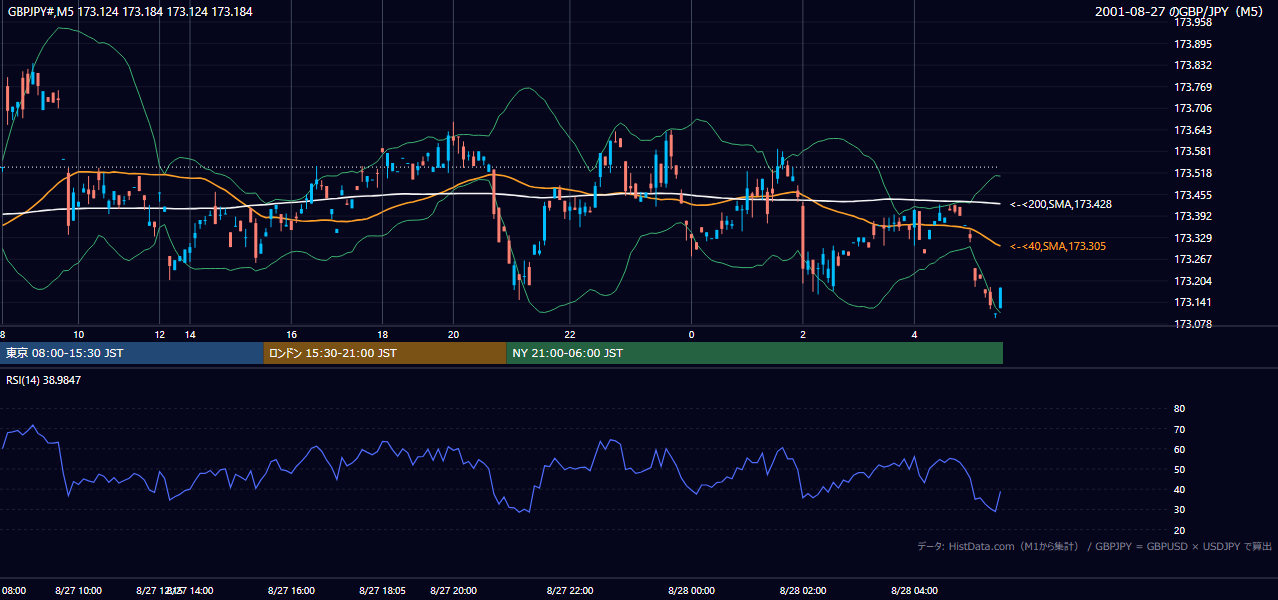Click RSI scale value 40
This screenshot has width=1278, height=600.
click(1179, 489)
